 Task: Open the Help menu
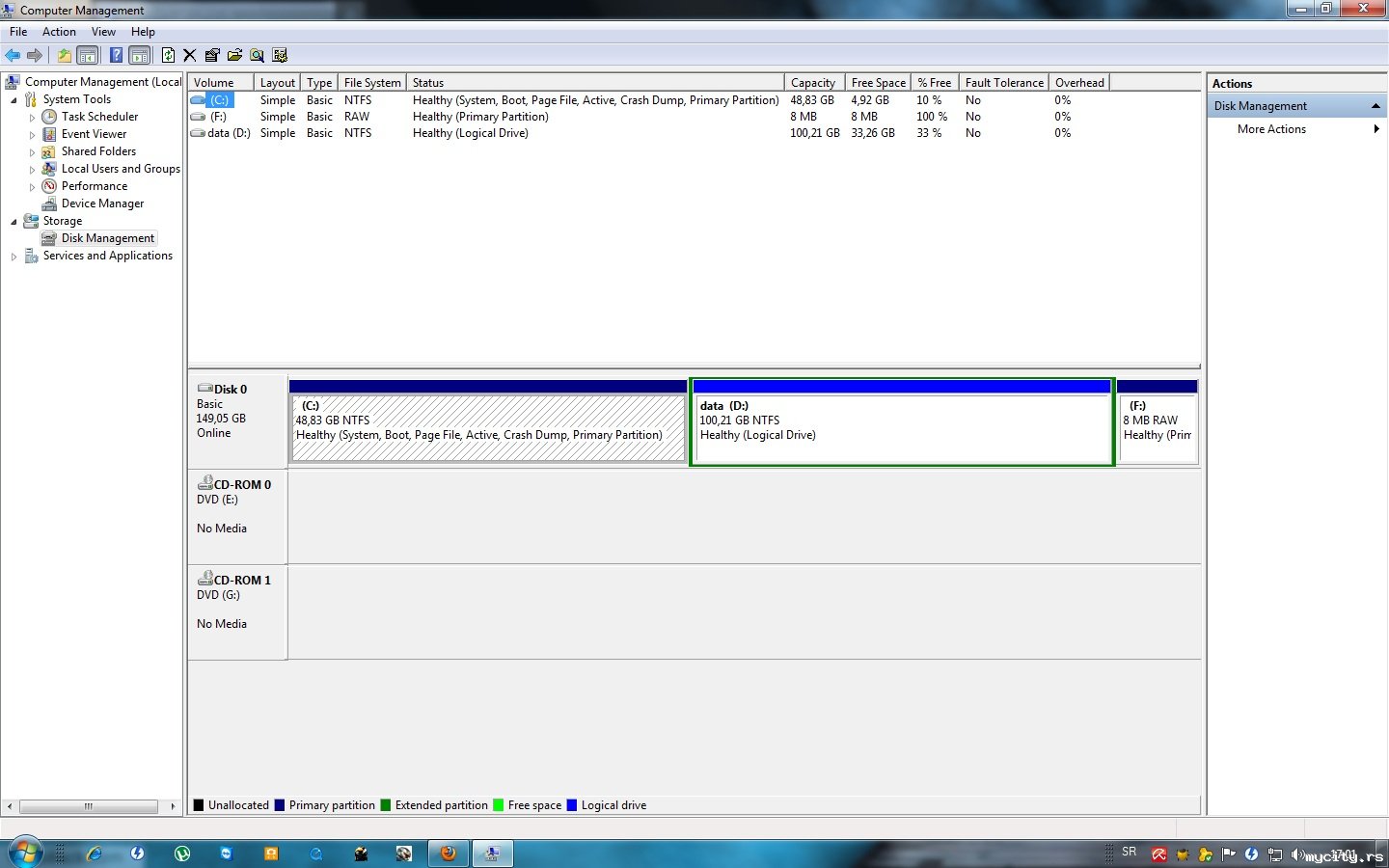pyautogui.click(x=143, y=32)
